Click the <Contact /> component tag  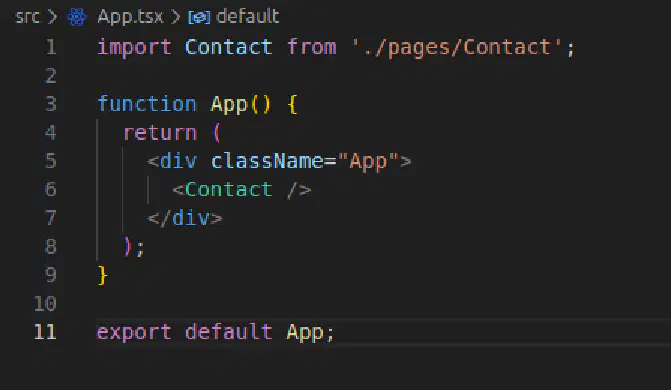pyautogui.click(x=242, y=190)
